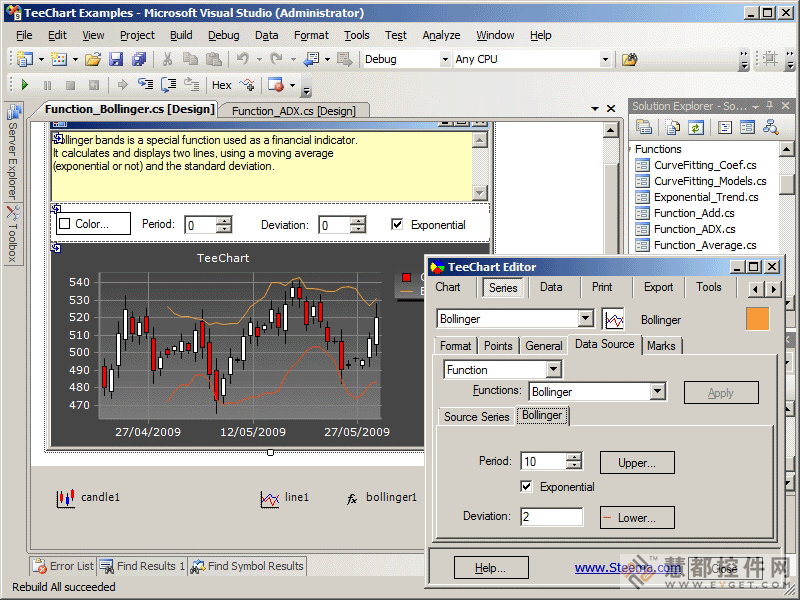Click the Upper... button

(x=637, y=463)
